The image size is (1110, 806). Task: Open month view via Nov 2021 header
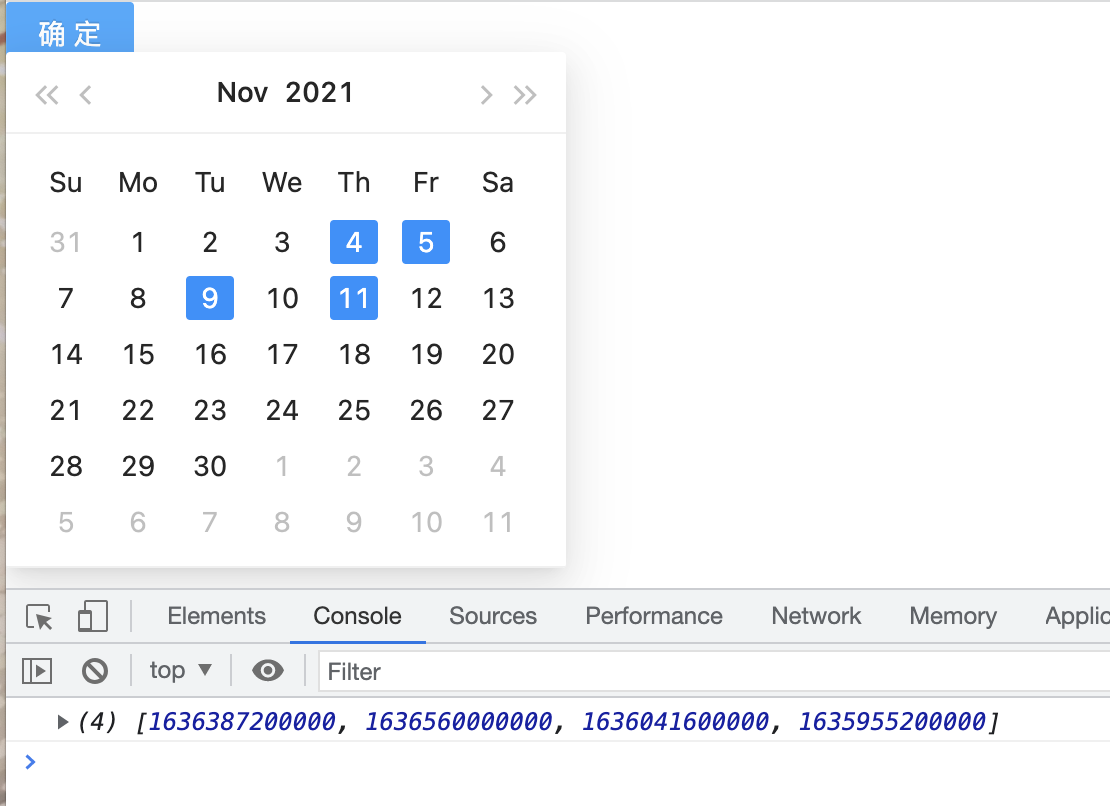285,92
